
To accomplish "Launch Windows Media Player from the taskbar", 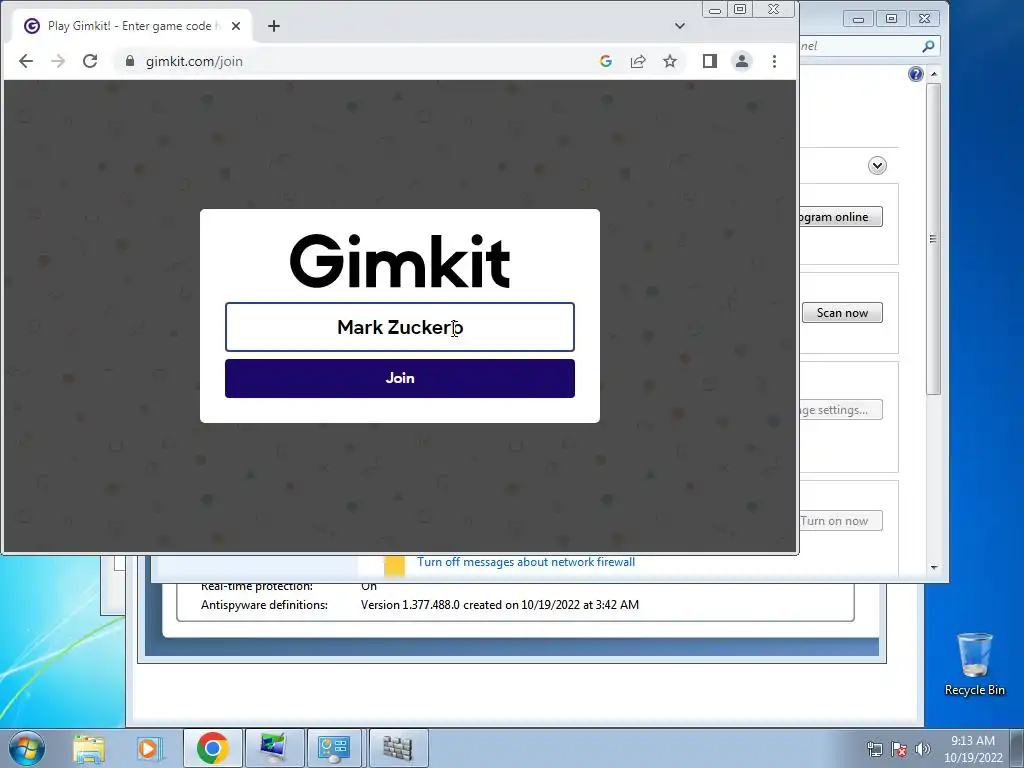I will coord(150,748).
